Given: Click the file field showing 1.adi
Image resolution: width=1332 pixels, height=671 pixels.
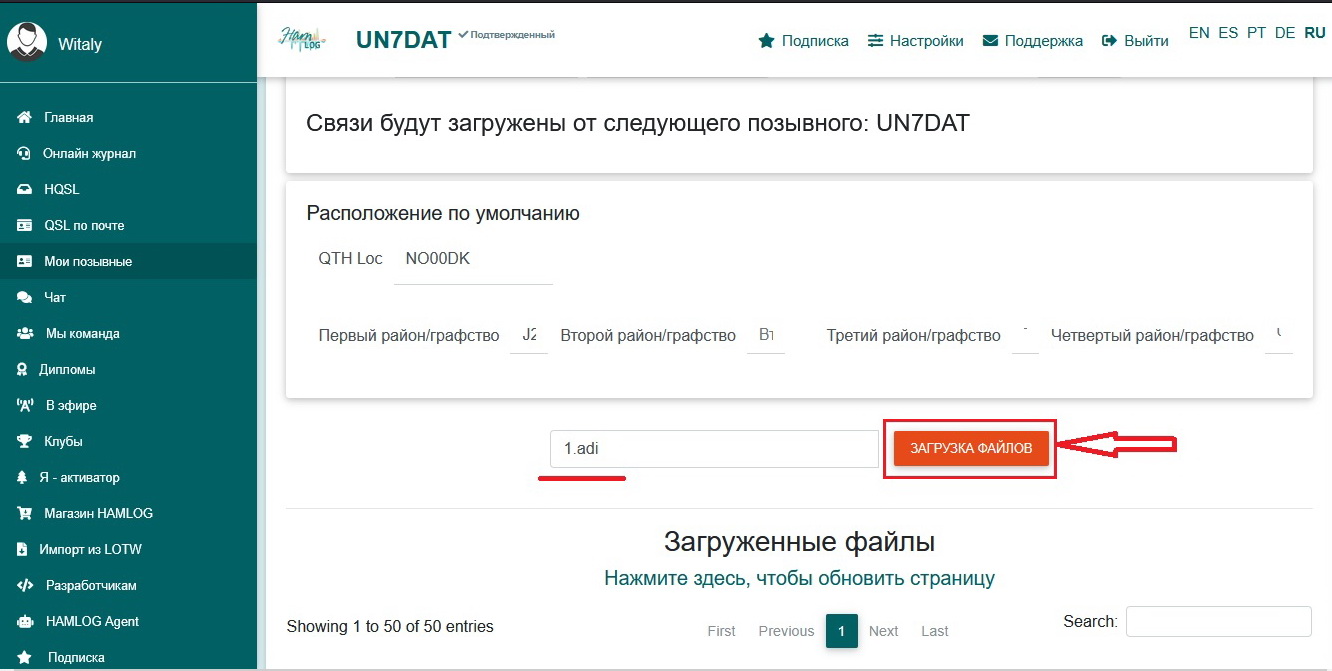Looking at the screenshot, I should (714, 449).
